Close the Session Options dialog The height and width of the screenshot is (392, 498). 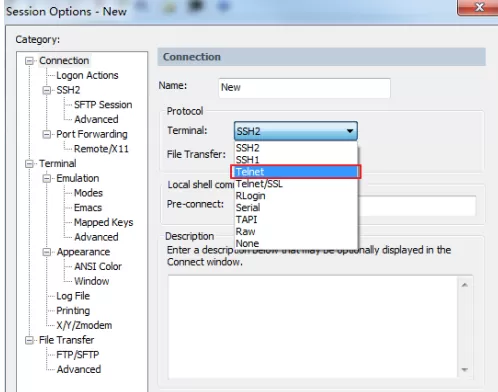click(479, 7)
